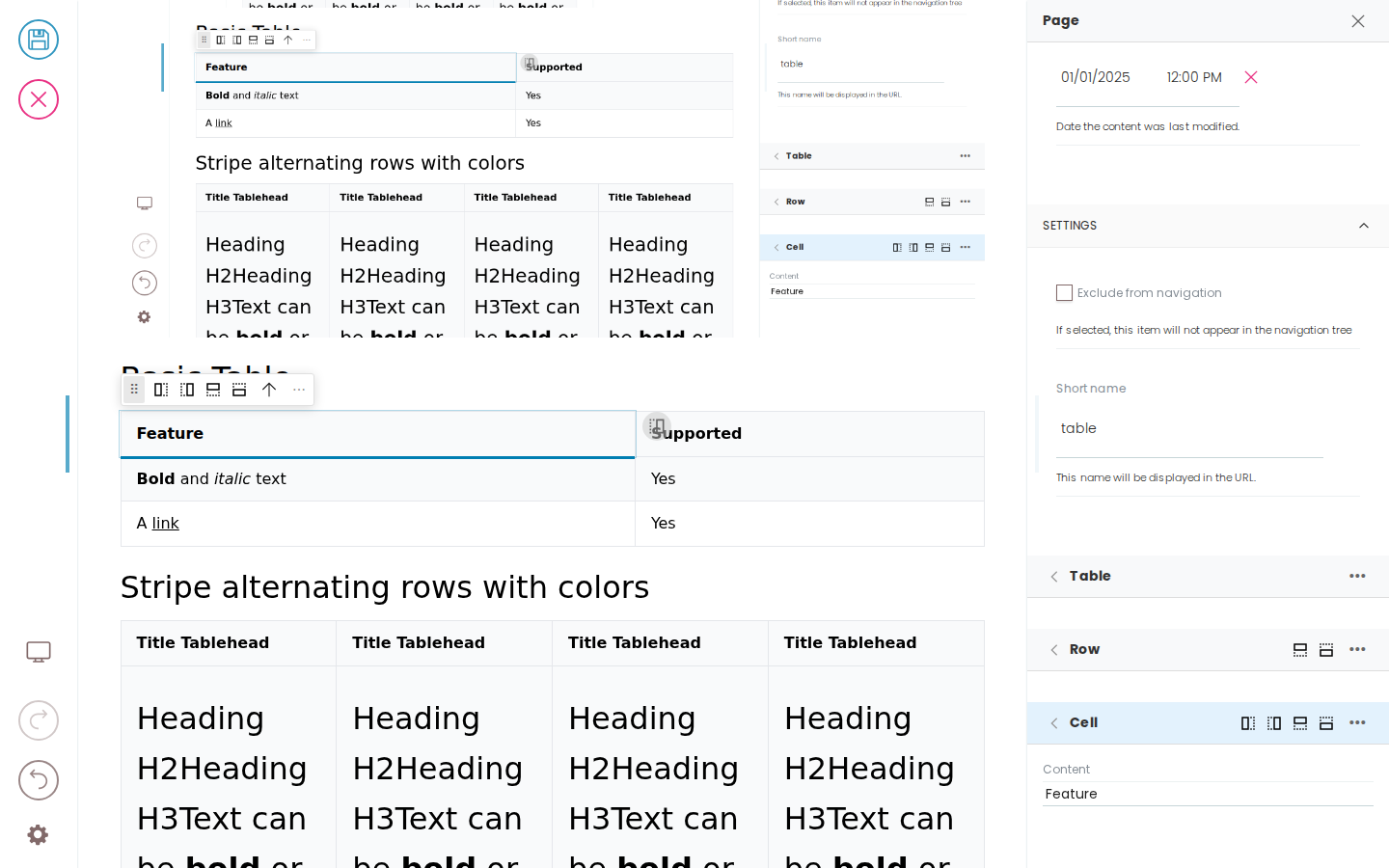Select the full-size 'Supported' header cell

pos(810,434)
